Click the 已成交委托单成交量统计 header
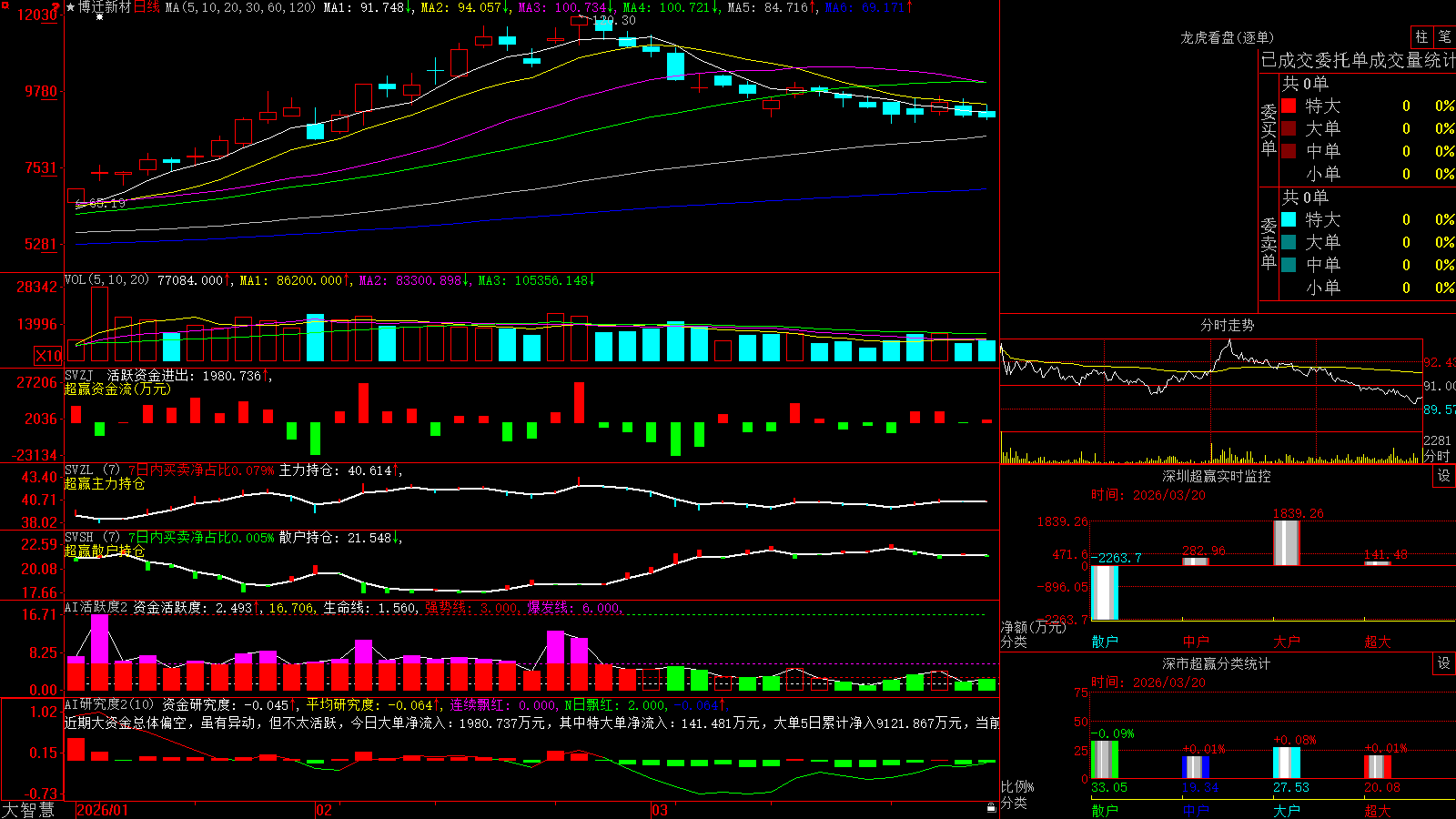The width and height of the screenshot is (1456, 819). (1358, 60)
